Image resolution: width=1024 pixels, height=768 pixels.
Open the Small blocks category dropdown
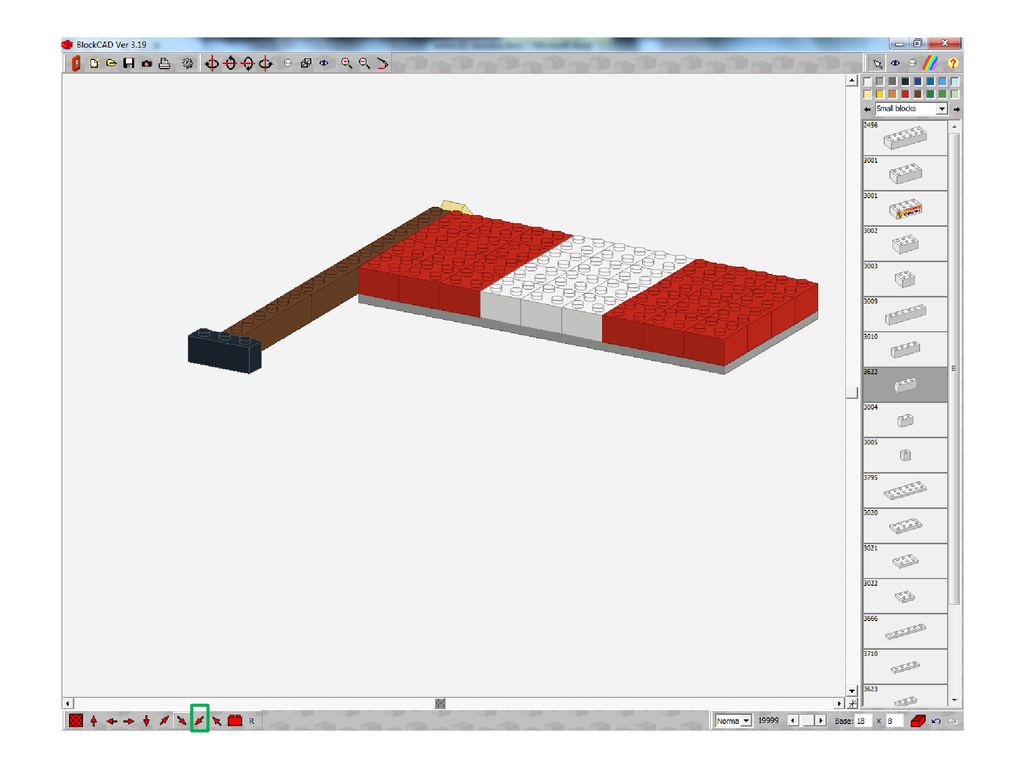click(x=941, y=108)
